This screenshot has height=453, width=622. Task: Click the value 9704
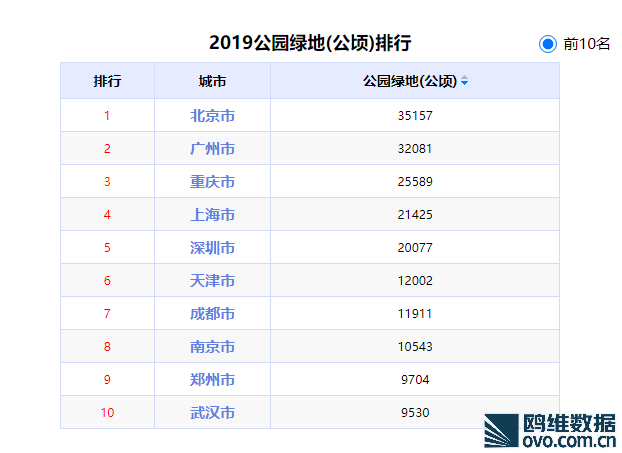click(415, 380)
